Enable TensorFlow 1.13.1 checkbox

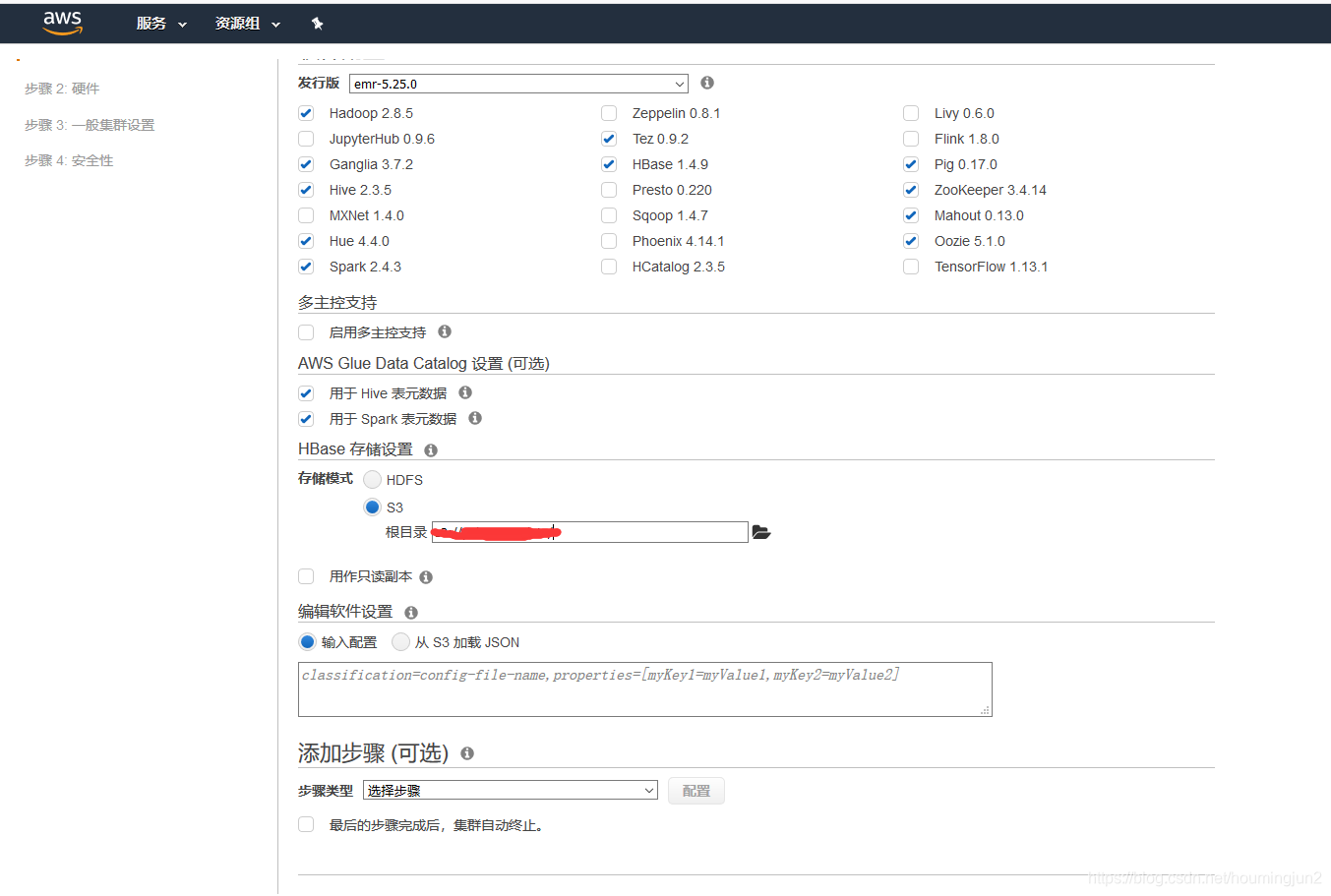pos(911,267)
